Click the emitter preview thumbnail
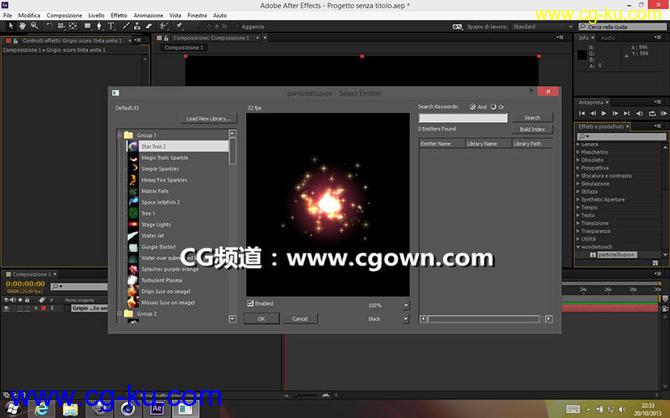The width and height of the screenshot is (670, 418). pyautogui.click(x=328, y=205)
